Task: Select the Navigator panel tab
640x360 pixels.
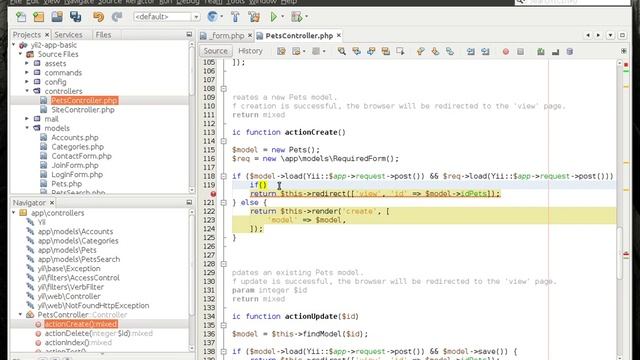Action: tap(29, 202)
